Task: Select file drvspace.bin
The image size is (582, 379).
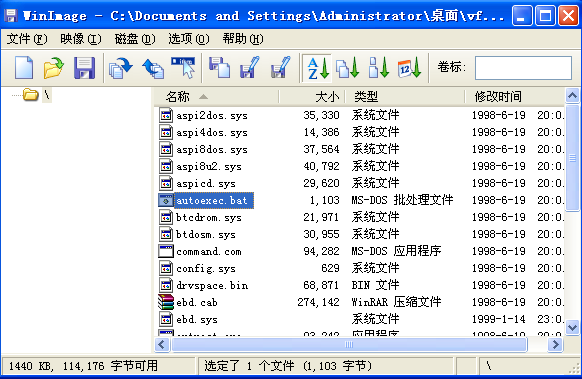Action: pyautogui.click(x=212, y=285)
